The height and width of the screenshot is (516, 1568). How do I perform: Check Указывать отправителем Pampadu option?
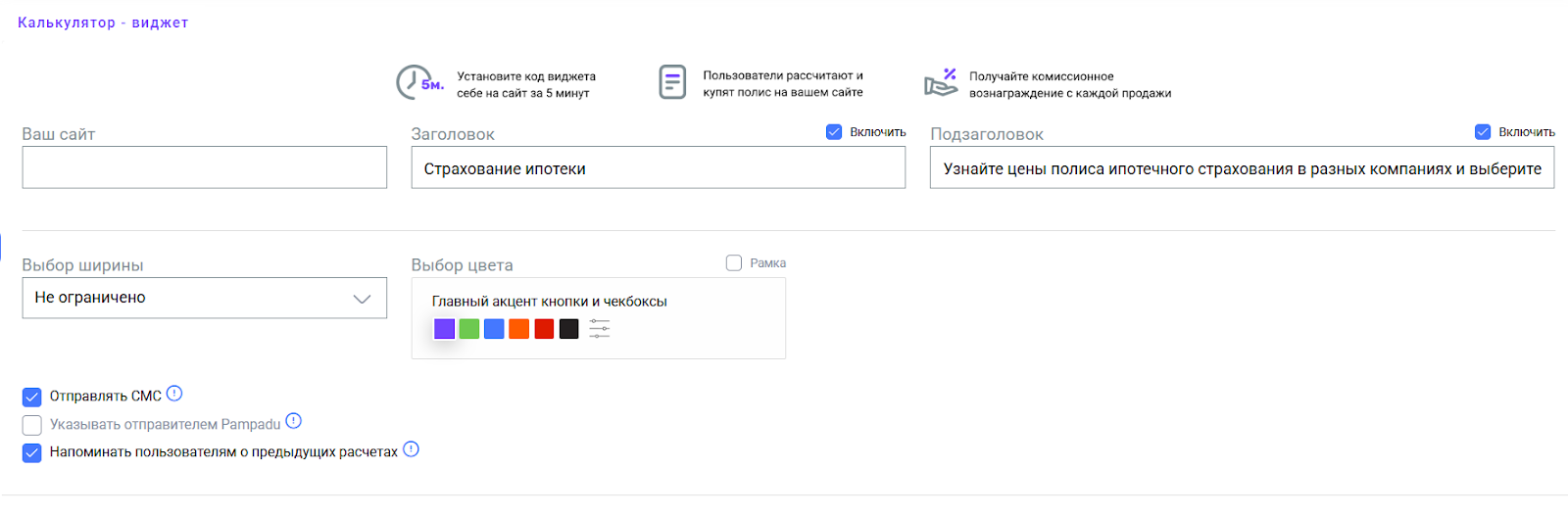32,425
